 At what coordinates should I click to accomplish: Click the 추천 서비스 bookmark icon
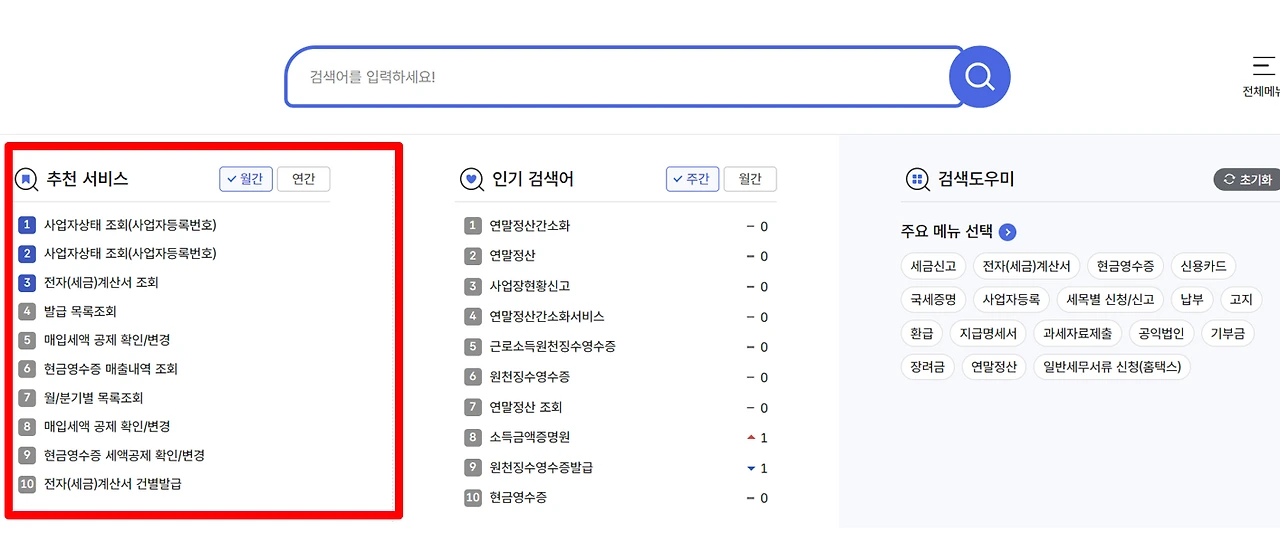click(x=26, y=179)
